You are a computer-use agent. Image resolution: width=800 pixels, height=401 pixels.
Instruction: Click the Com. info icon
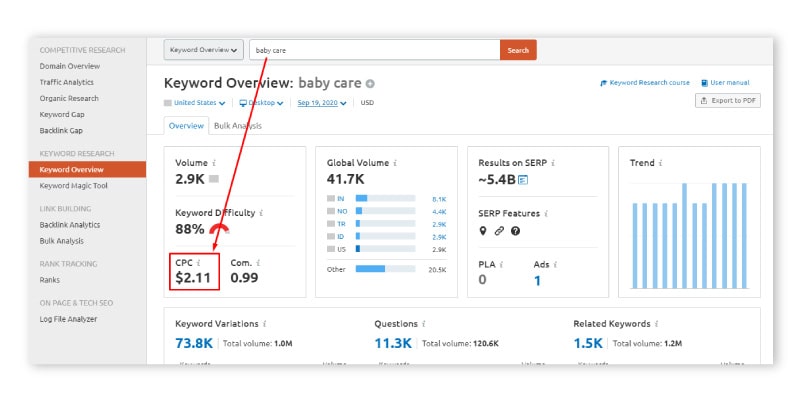(258, 263)
